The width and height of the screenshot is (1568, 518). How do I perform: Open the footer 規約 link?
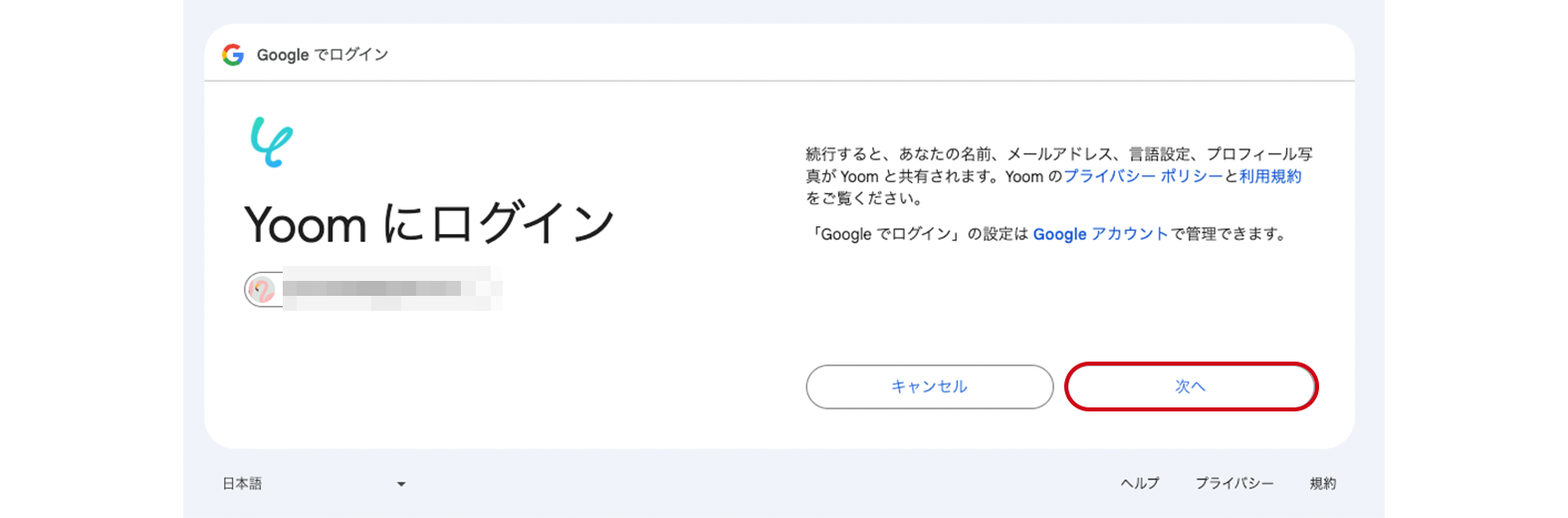click(1323, 483)
